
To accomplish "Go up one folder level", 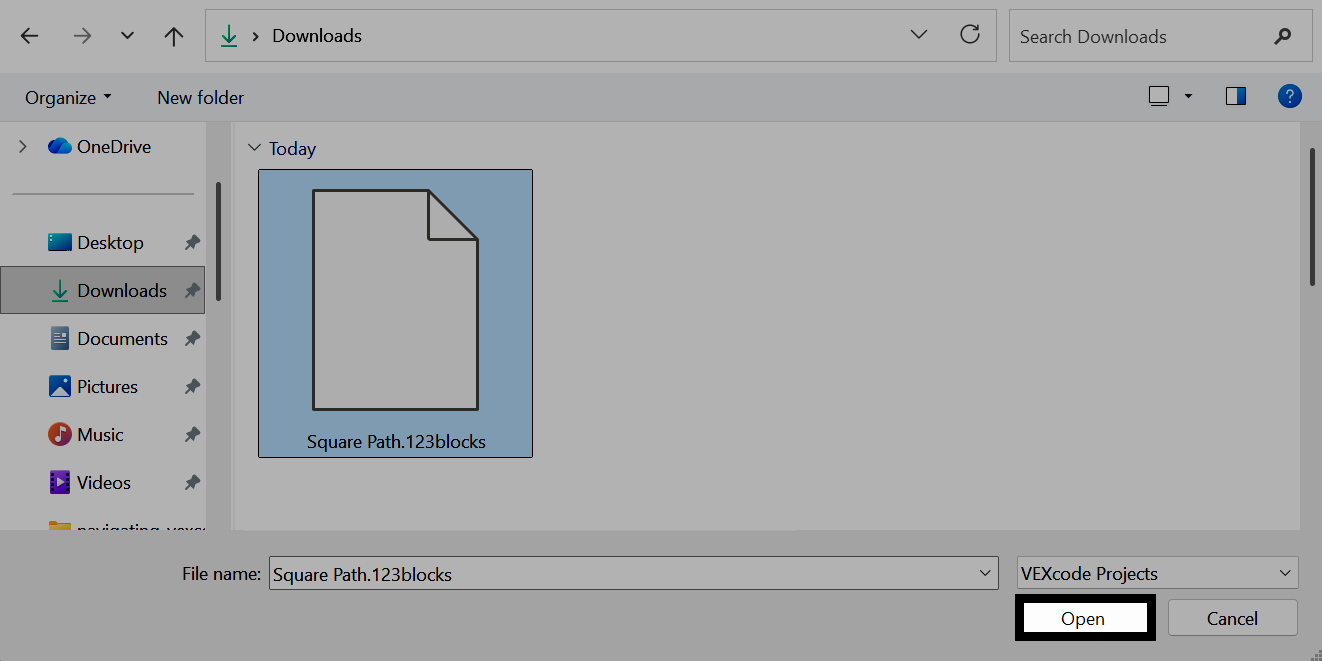I will pyautogui.click(x=174, y=36).
